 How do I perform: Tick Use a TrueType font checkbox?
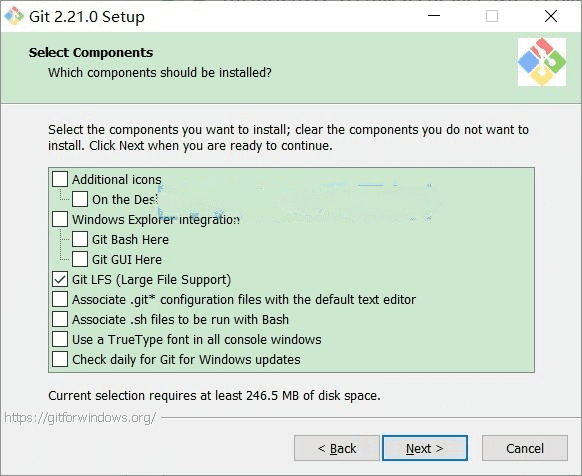tap(60, 339)
